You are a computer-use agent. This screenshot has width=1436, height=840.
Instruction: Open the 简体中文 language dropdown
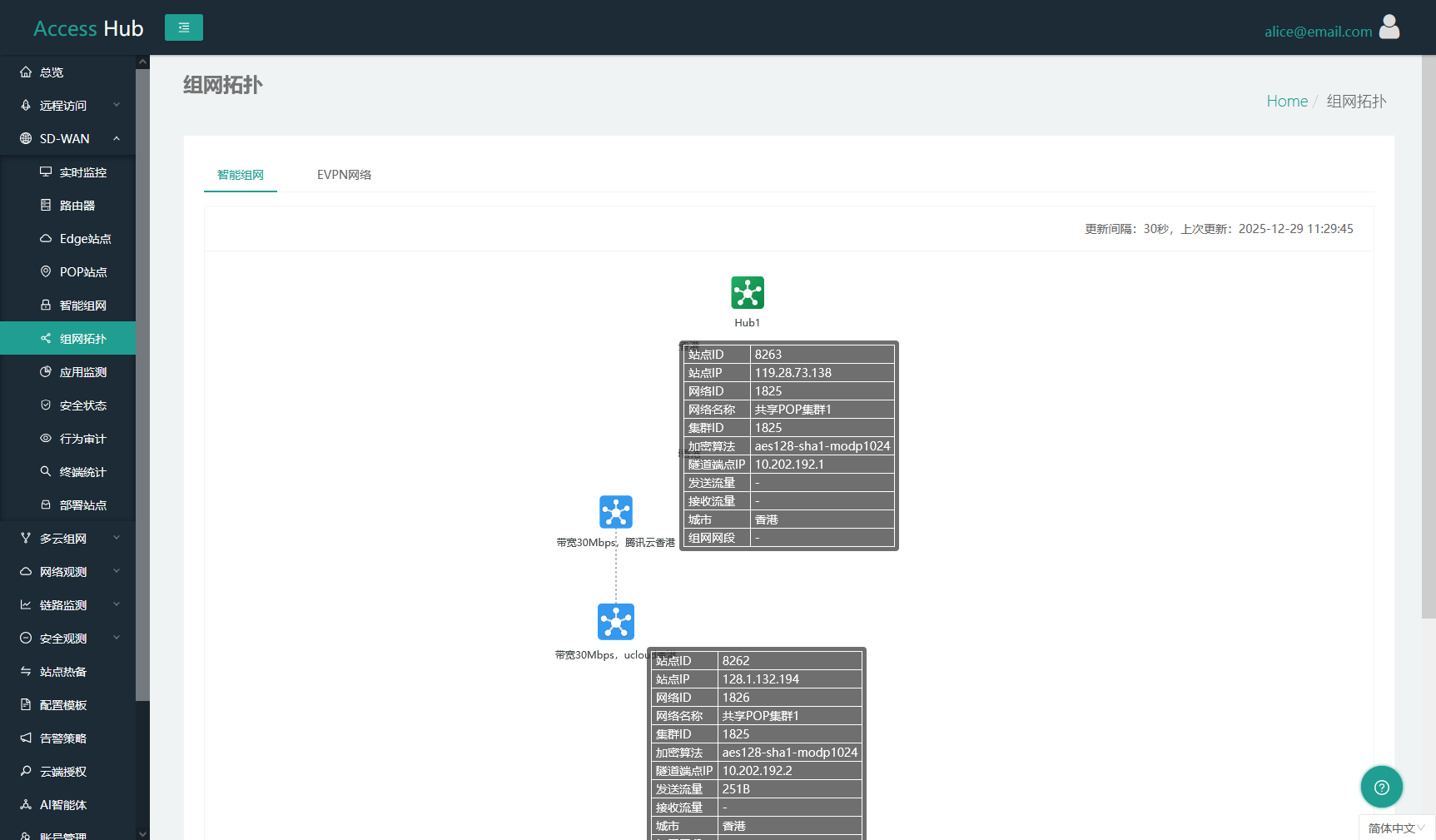(1397, 828)
